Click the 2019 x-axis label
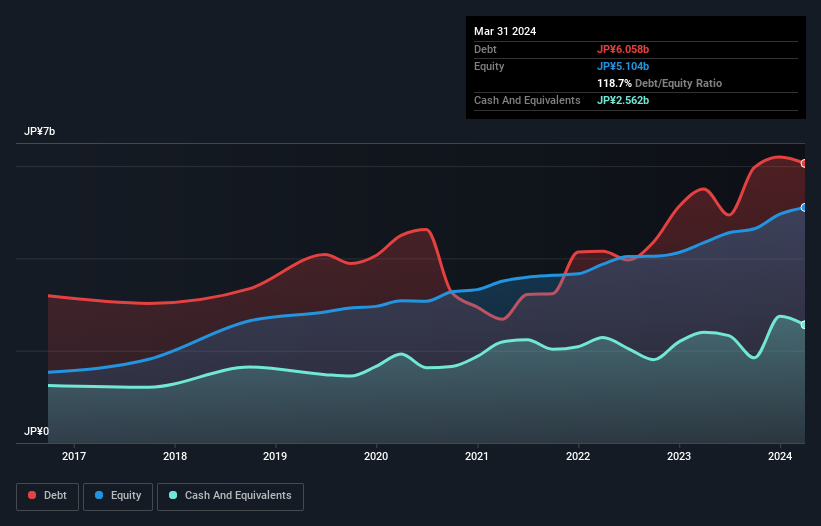821x526 pixels. (x=275, y=456)
